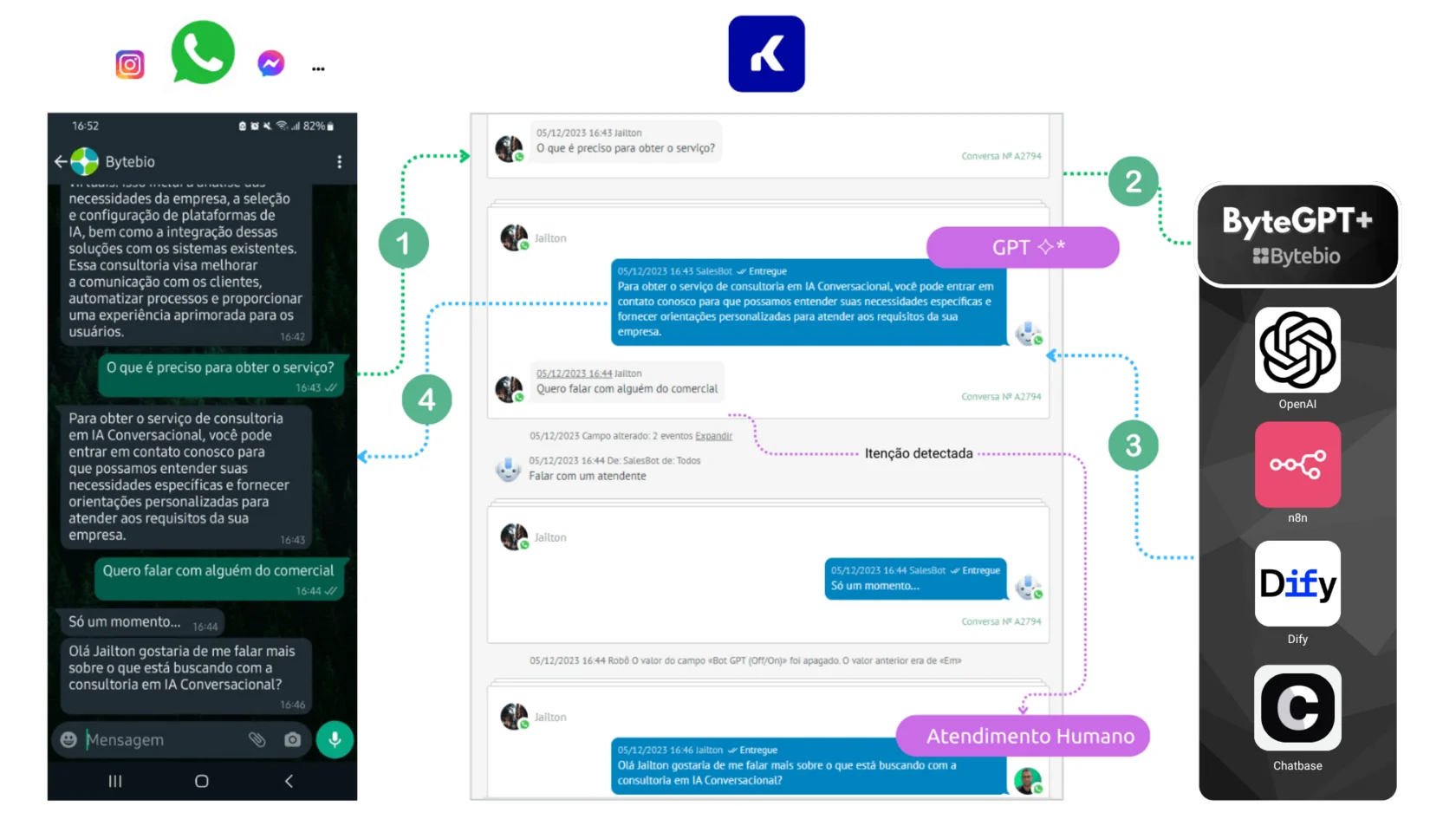Tap the attachment paperclip icon
The height and width of the screenshot is (819, 1456).
pos(257,739)
